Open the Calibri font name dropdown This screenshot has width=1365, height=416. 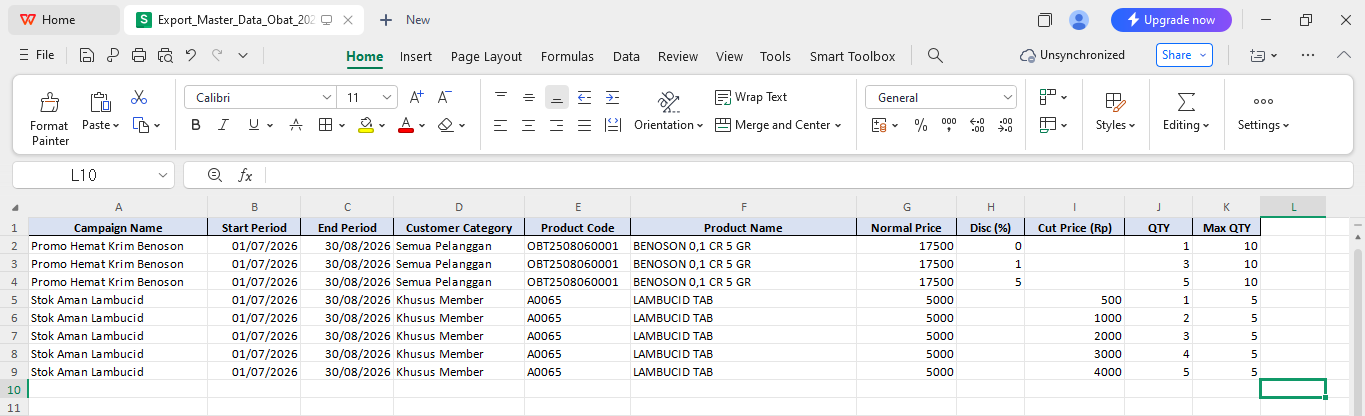[326, 97]
